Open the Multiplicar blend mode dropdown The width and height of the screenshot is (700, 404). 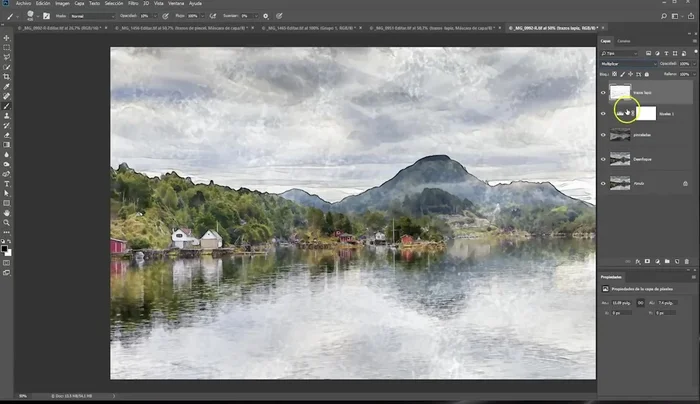tap(628, 63)
